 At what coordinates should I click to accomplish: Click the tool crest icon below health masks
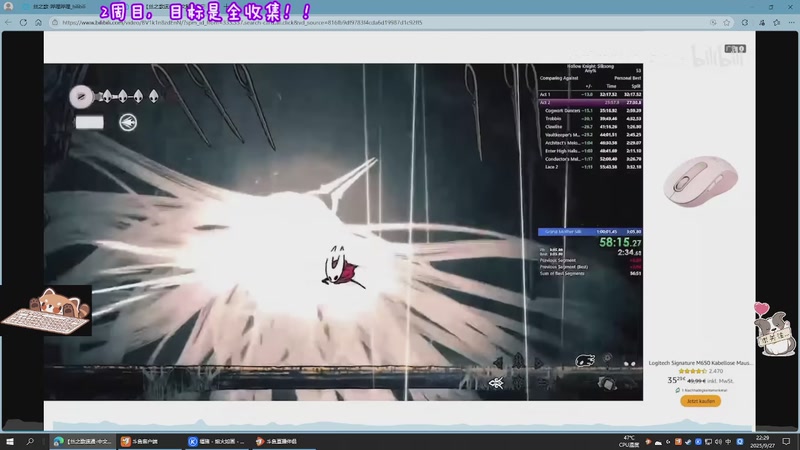[x=128, y=122]
